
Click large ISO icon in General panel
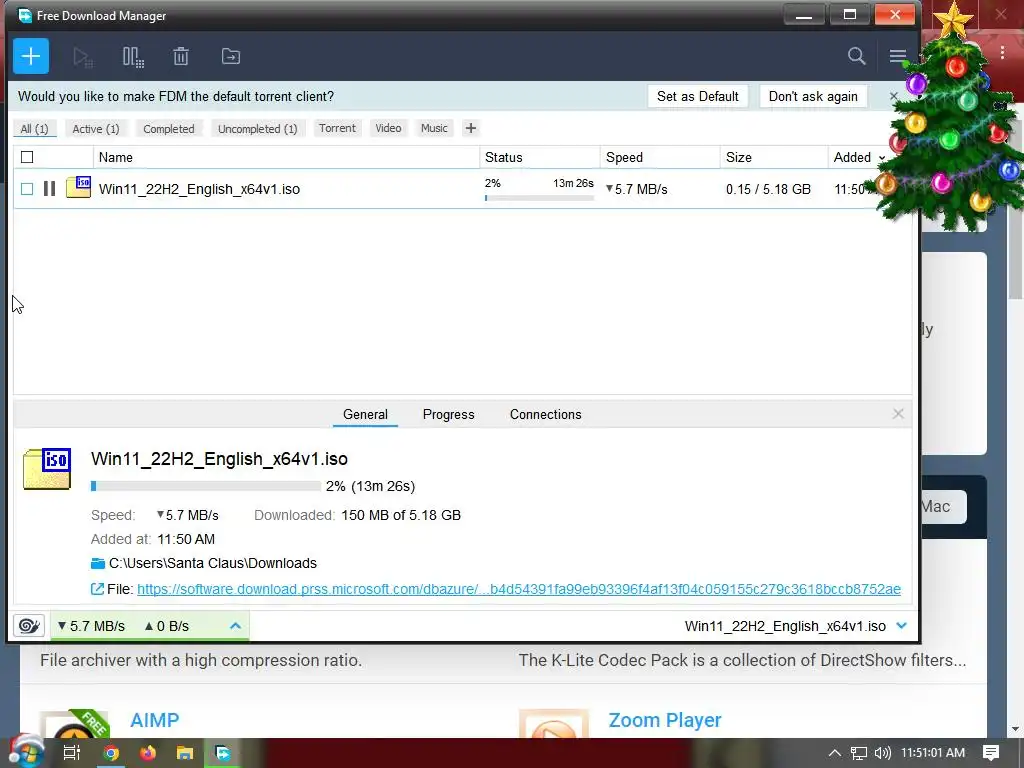click(x=47, y=469)
